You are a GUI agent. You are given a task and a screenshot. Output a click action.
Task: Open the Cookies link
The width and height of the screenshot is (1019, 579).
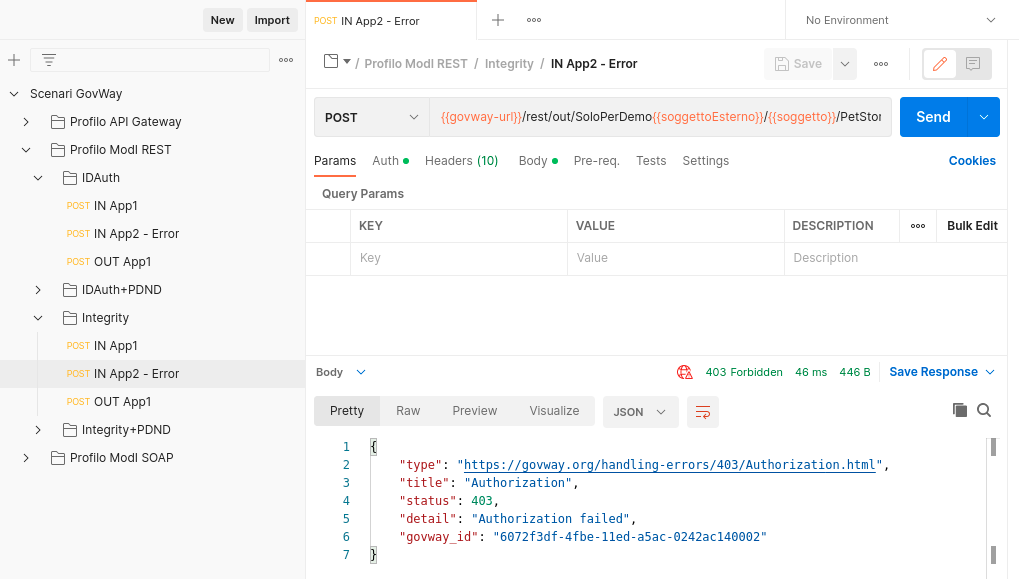[x=972, y=161]
